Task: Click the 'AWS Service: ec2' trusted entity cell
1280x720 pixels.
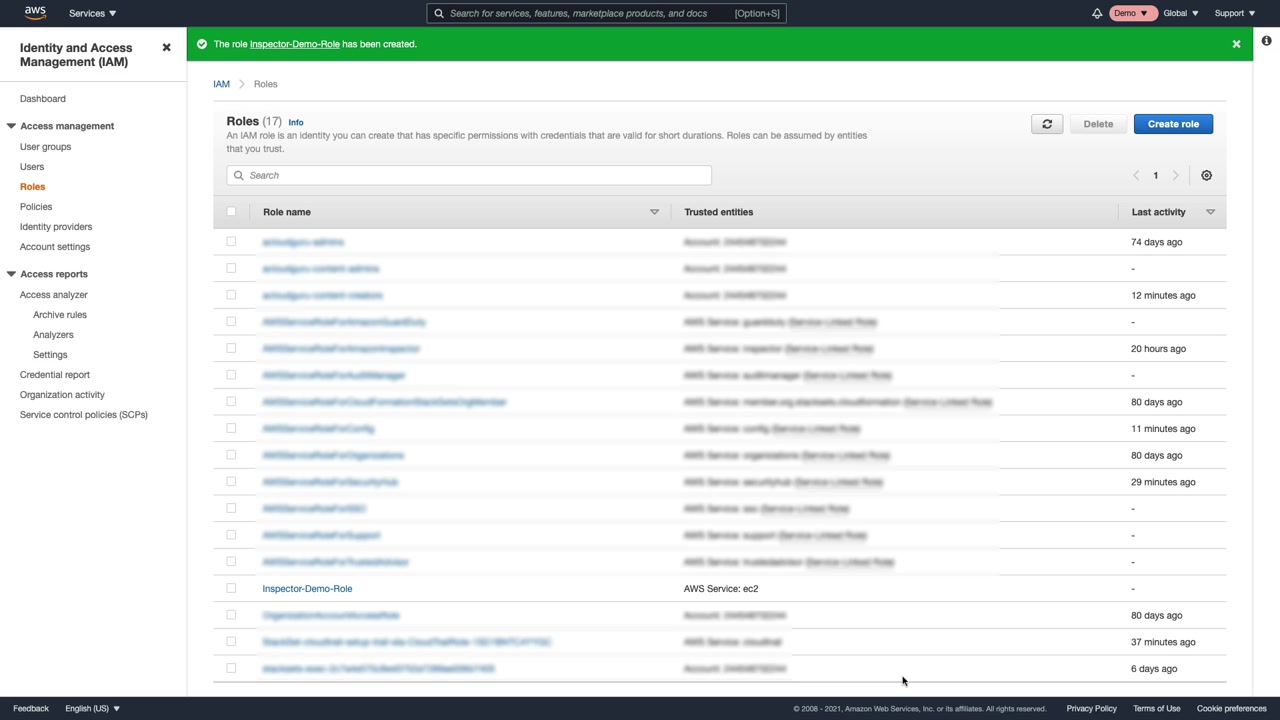Action: 721,589
